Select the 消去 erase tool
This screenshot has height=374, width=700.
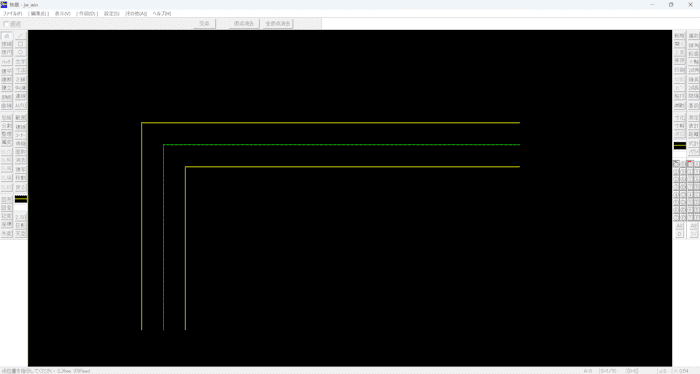[x=21, y=160]
